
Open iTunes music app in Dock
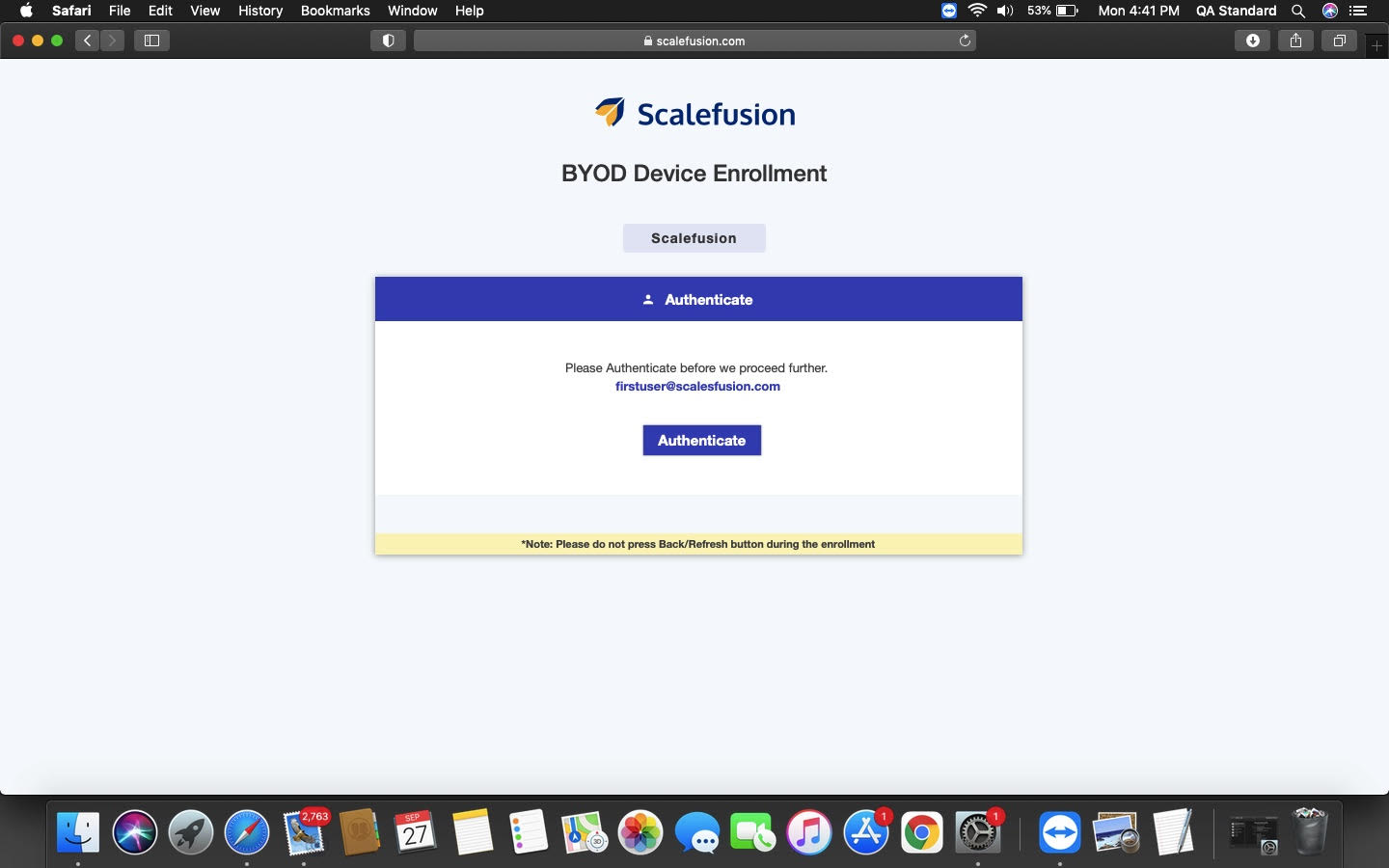click(809, 832)
